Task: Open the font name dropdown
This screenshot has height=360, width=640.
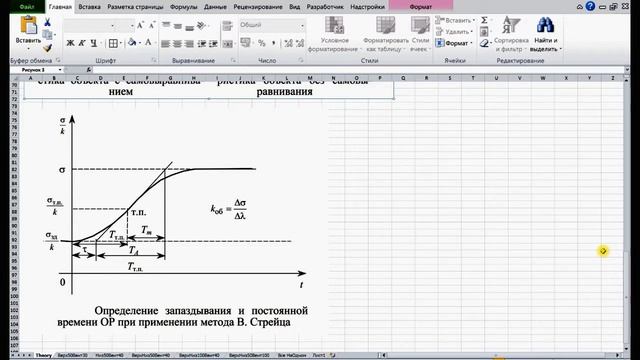Action: tap(112, 26)
